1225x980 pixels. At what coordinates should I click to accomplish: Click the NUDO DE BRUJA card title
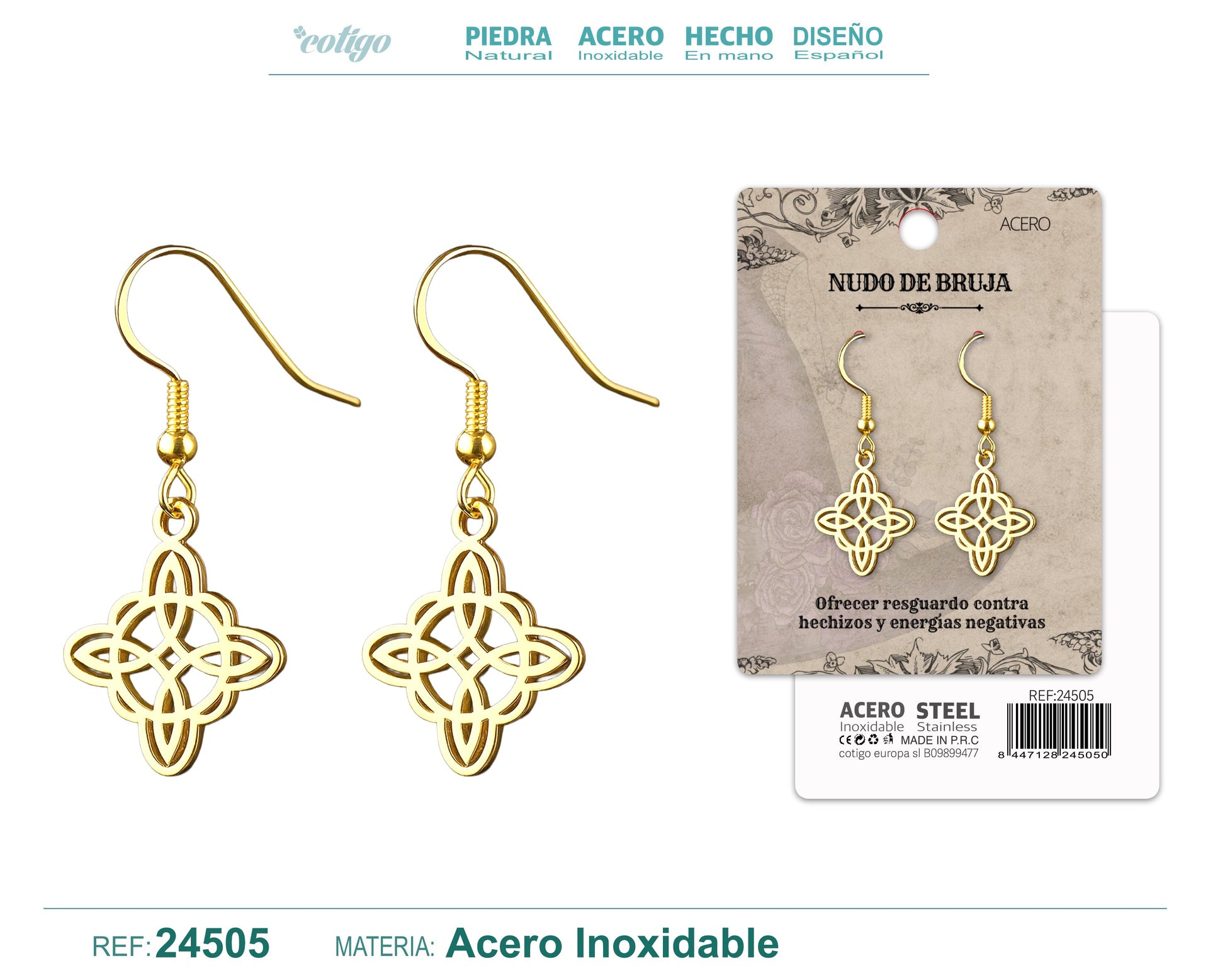click(920, 283)
